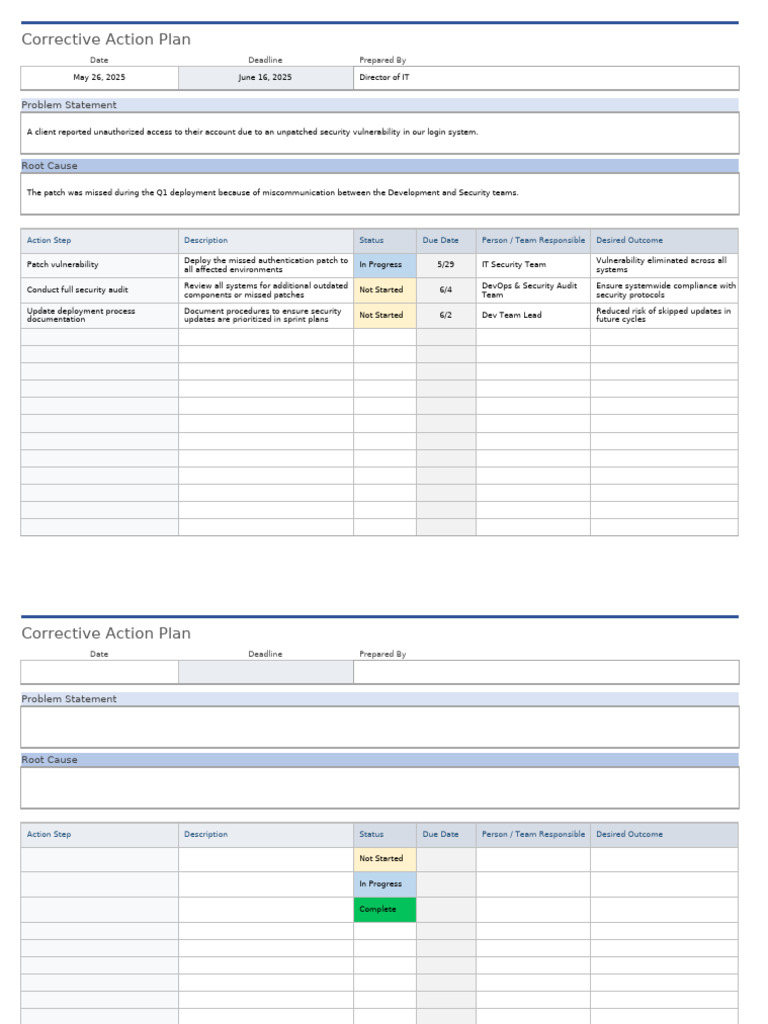The height and width of the screenshot is (1024, 768).
Task: Select the 'May 26, 2025' date cell
Action: [99, 78]
